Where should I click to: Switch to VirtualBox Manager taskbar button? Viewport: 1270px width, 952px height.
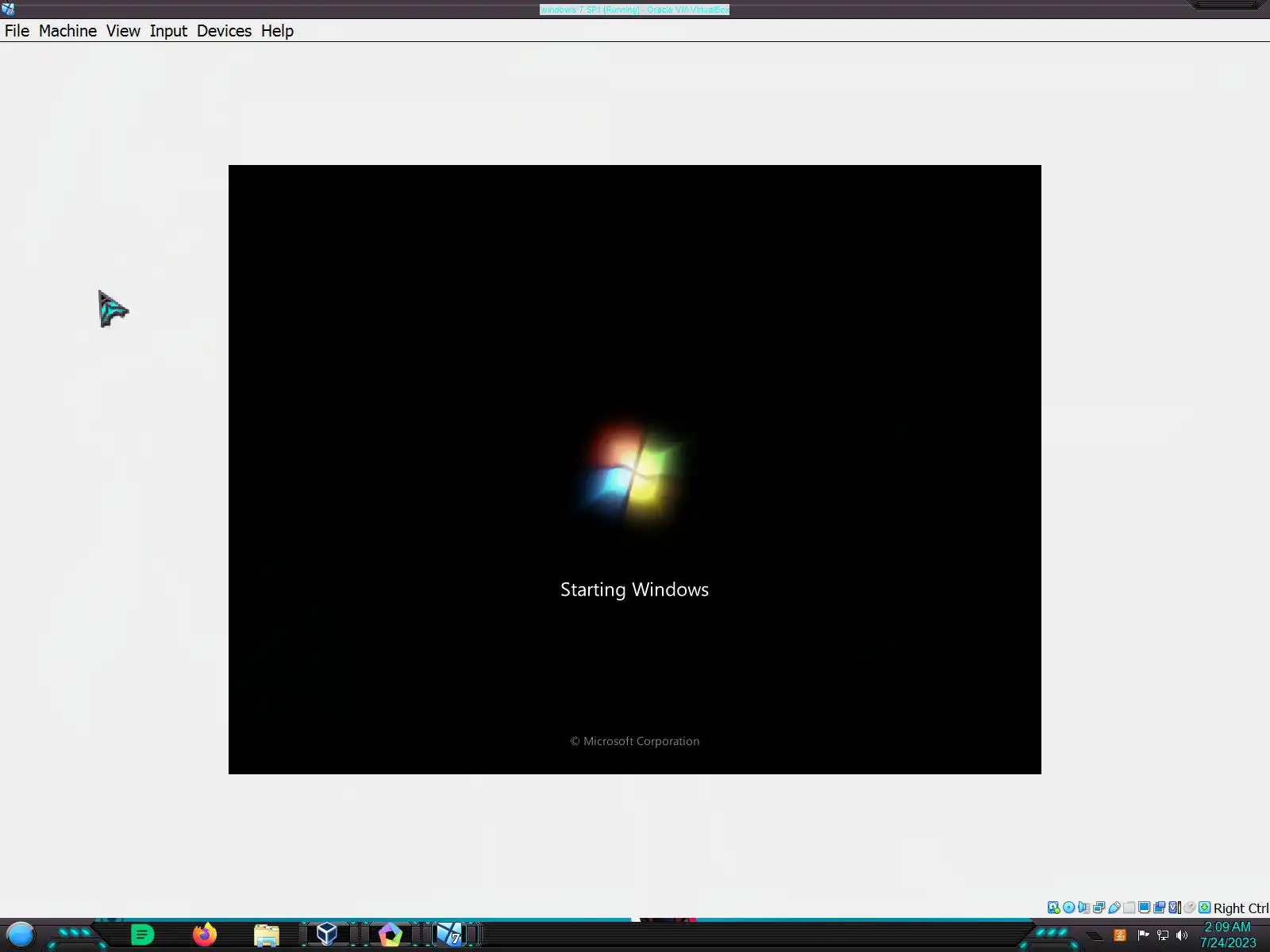pyautogui.click(x=327, y=935)
